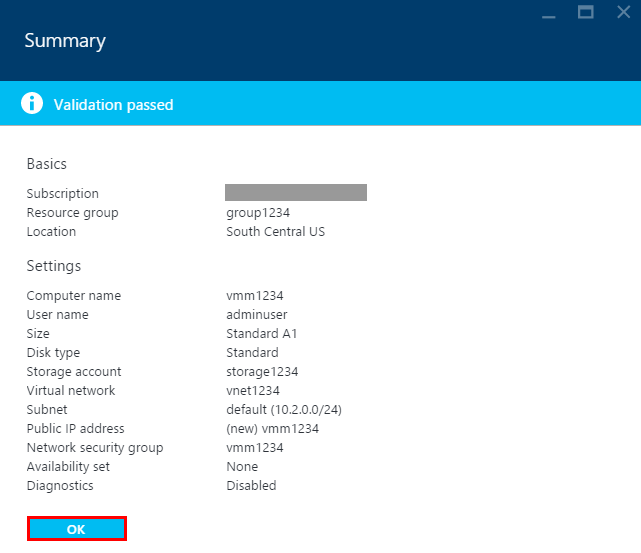This screenshot has height=553, width=641.
Task: Minimize the Summary blade
Action: point(549,16)
